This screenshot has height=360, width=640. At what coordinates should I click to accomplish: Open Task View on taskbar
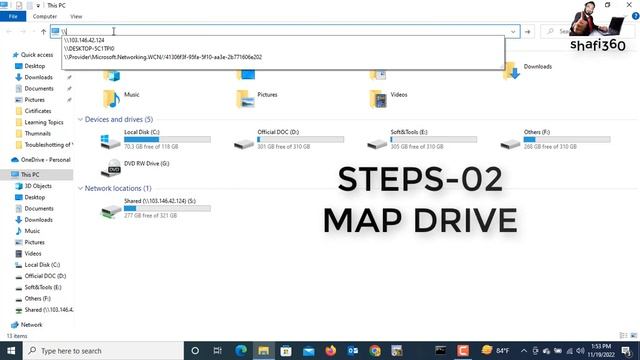[218, 351]
